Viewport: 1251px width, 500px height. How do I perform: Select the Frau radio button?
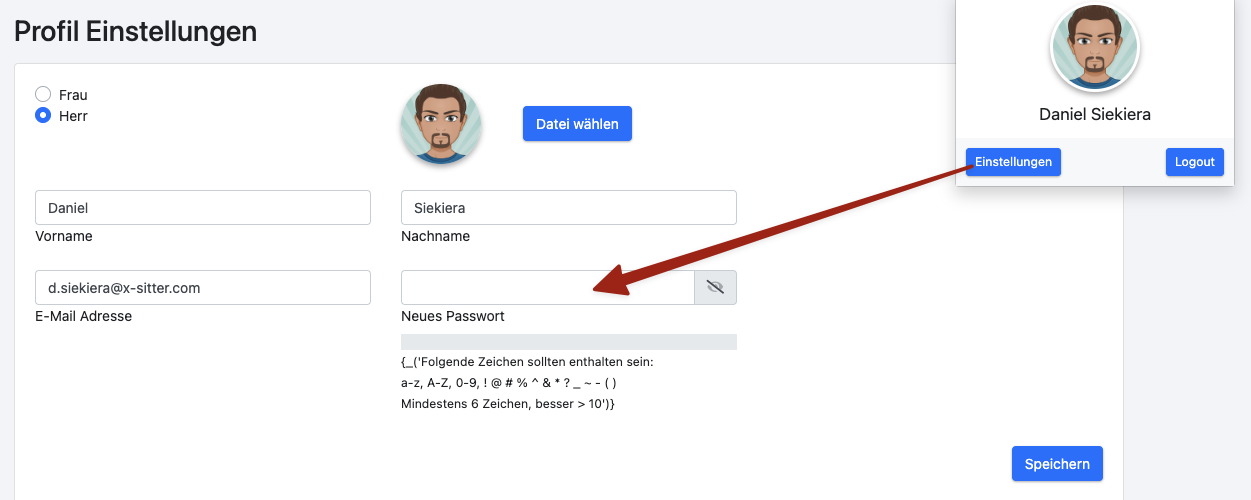[x=43, y=94]
